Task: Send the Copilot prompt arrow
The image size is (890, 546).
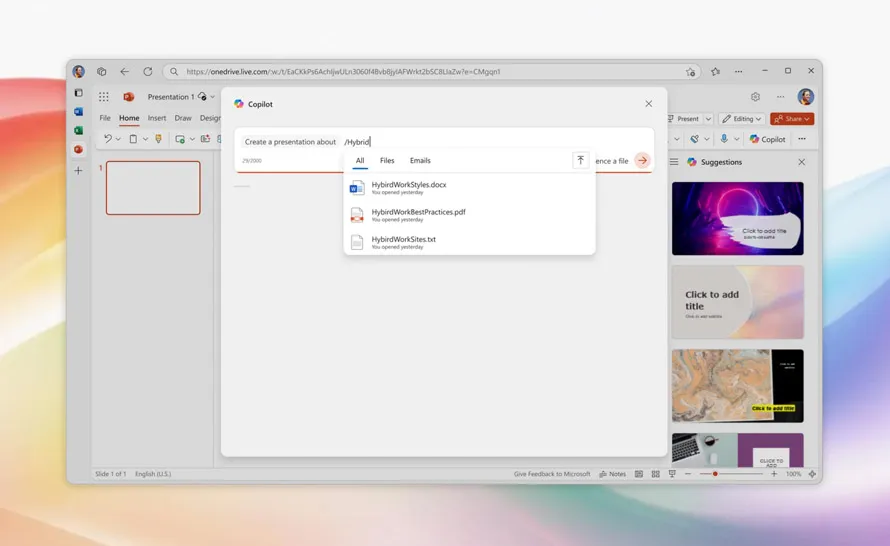Action: (x=642, y=161)
